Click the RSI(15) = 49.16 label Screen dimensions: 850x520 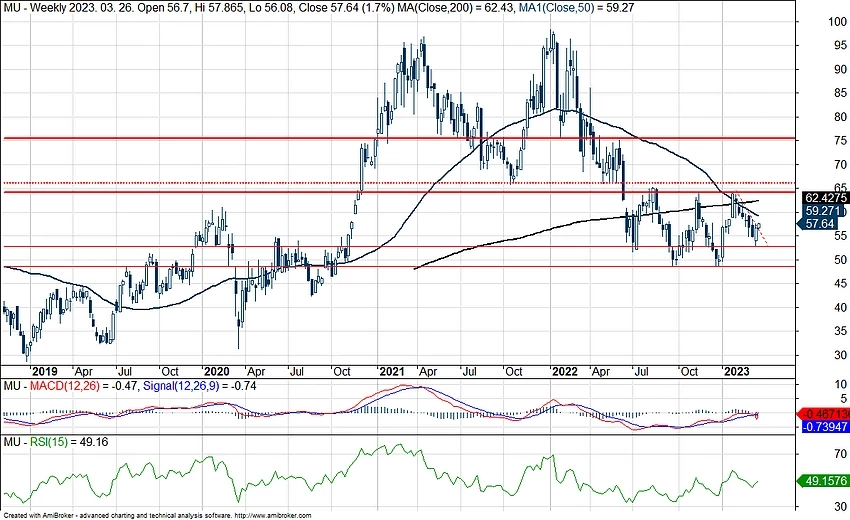point(69,442)
